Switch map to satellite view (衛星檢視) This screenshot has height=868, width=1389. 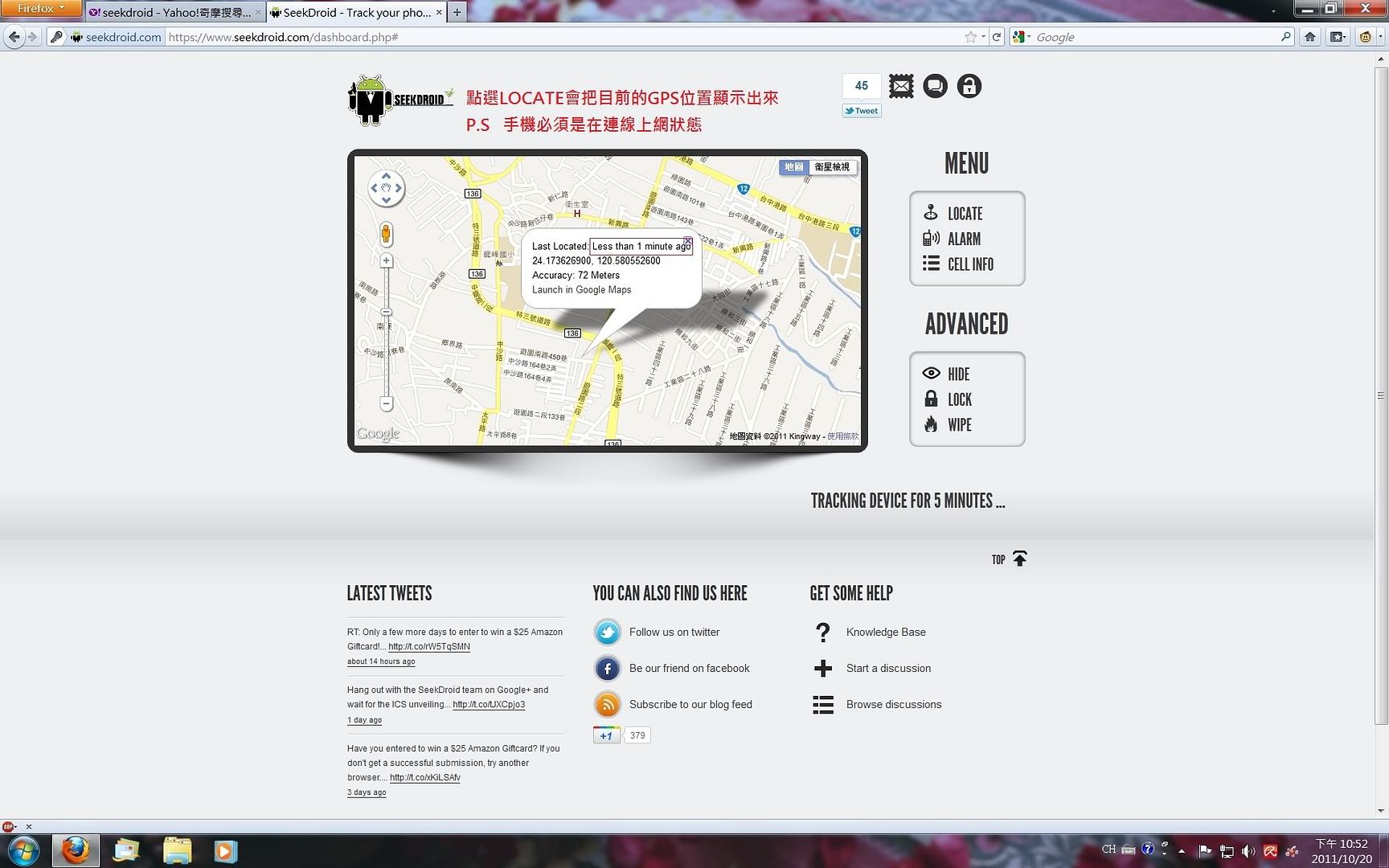832,167
